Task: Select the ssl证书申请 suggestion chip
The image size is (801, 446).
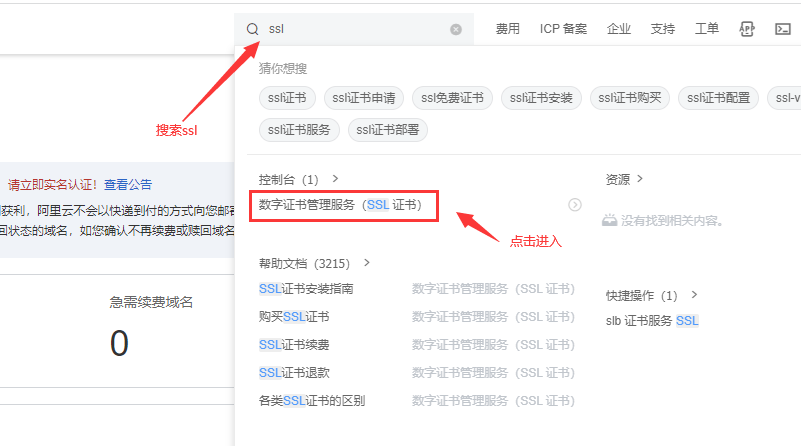Action: click(363, 98)
